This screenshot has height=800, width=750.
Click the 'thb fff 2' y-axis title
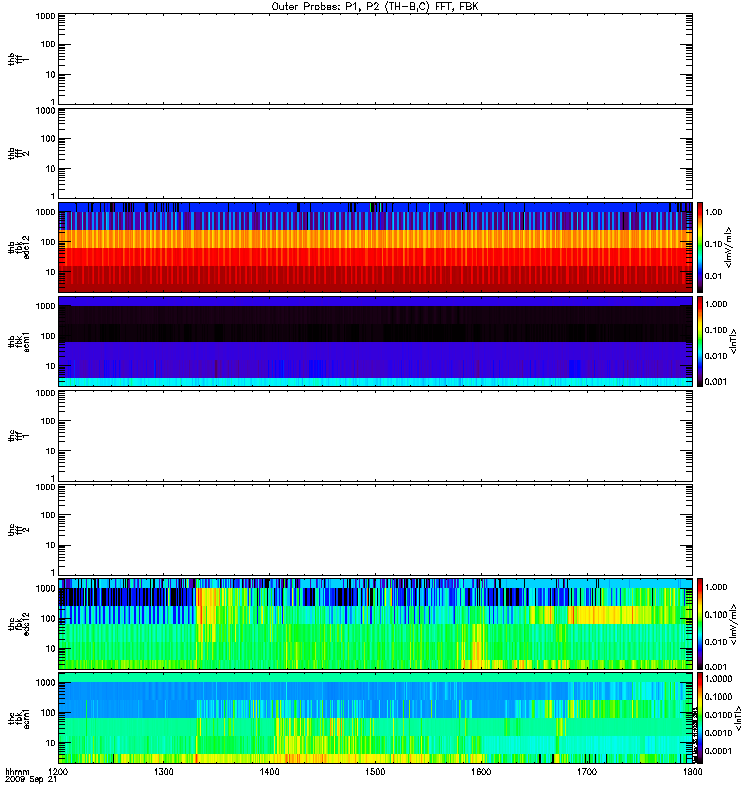tap(18, 153)
